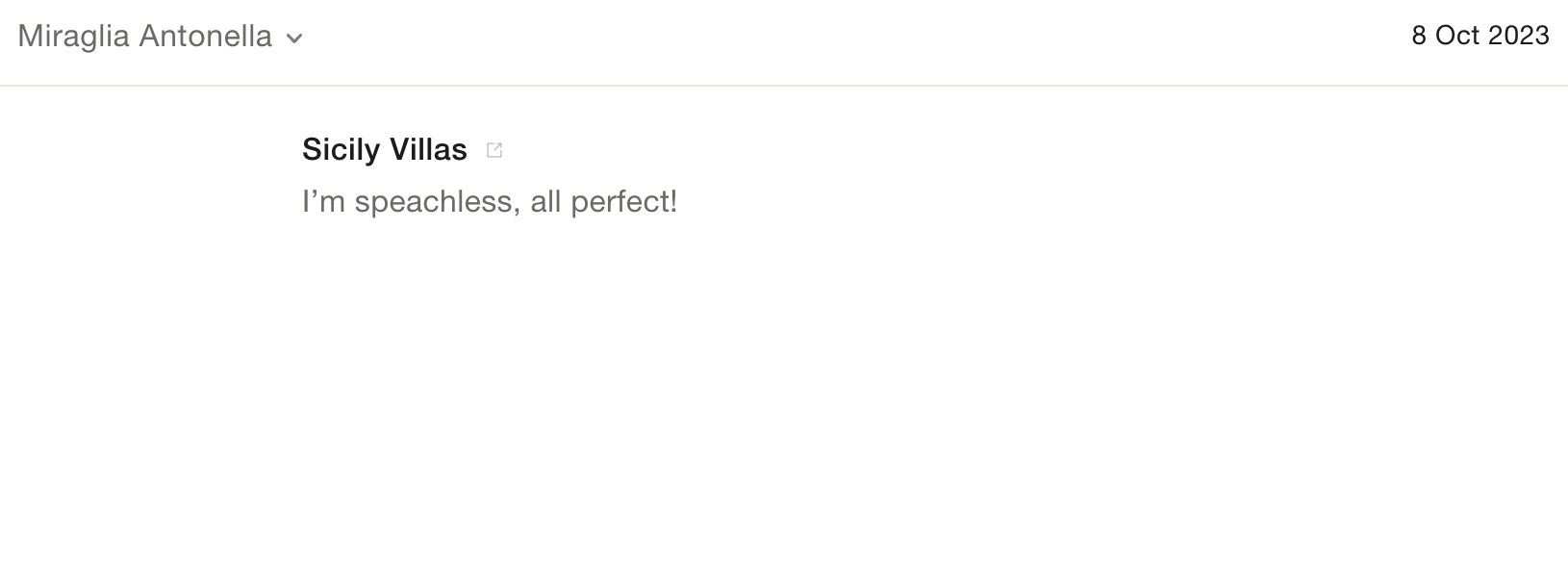Toggle the down arrow in the review header
The height and width of the screenshot is (562, 1568).
point(295,38)
